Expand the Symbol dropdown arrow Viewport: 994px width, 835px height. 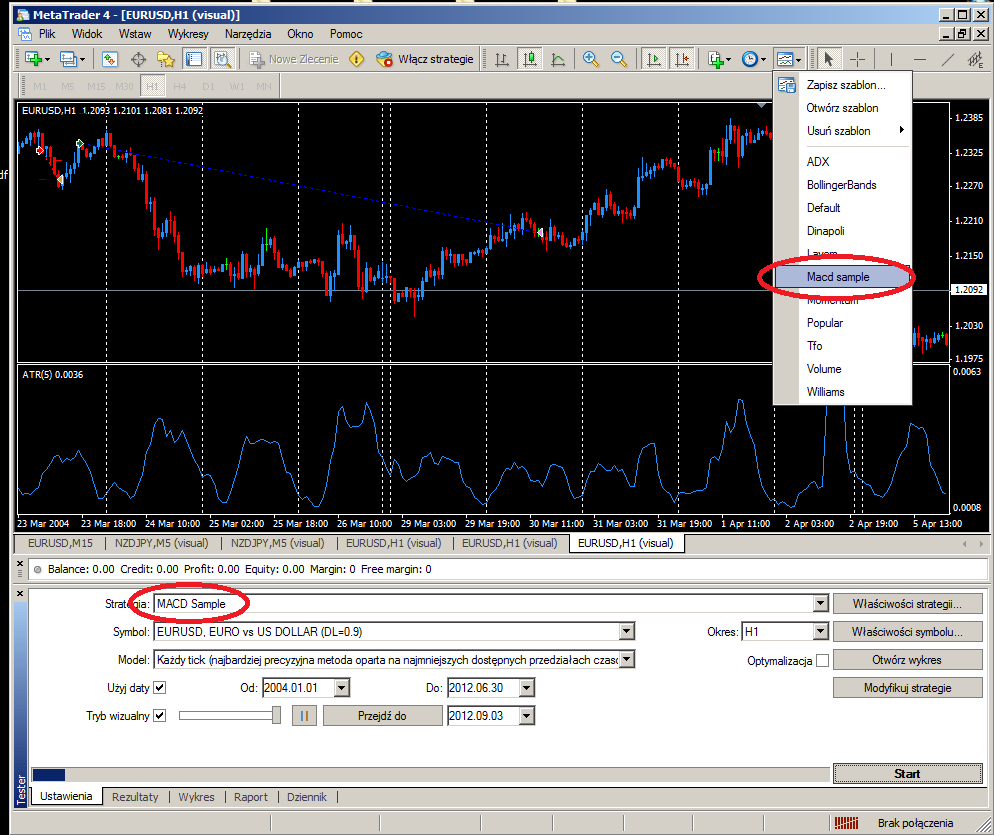point(627,631)
